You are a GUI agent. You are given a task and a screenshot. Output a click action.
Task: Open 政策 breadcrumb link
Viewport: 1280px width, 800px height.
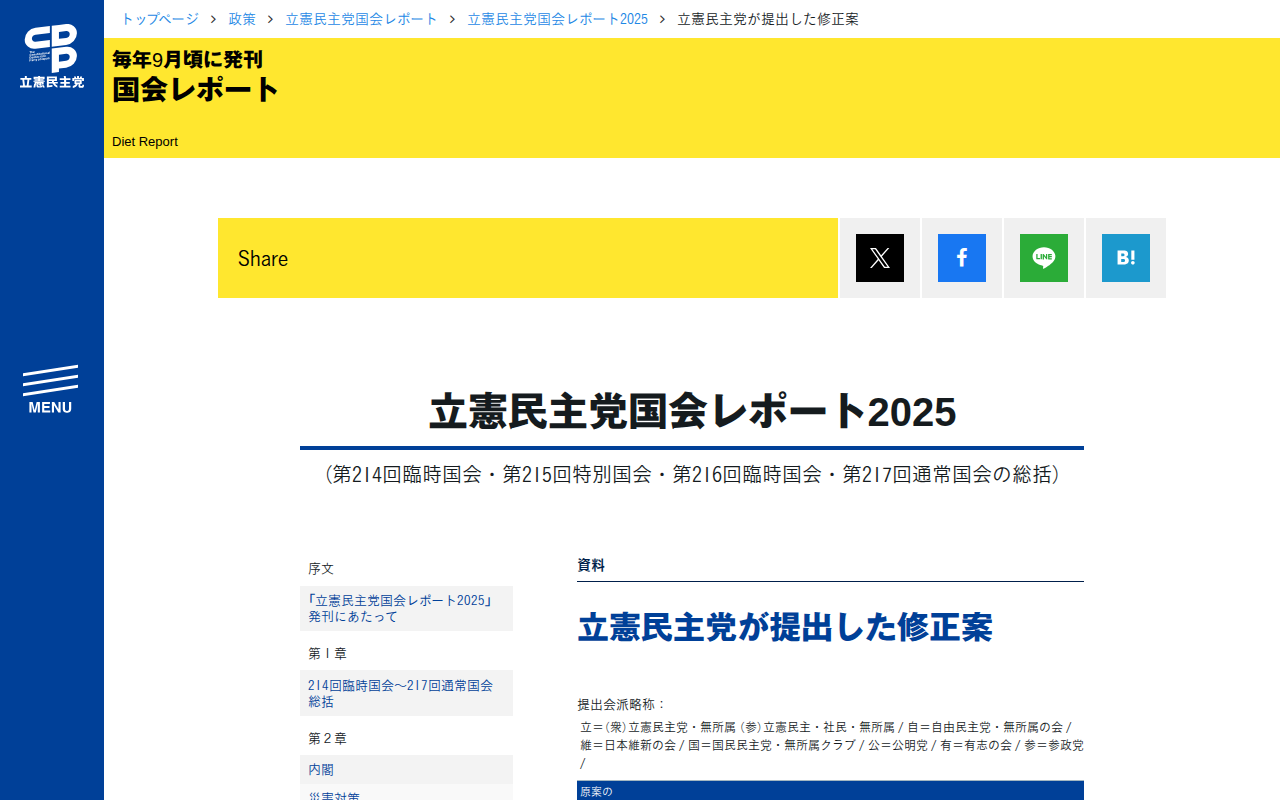point(242,19)
